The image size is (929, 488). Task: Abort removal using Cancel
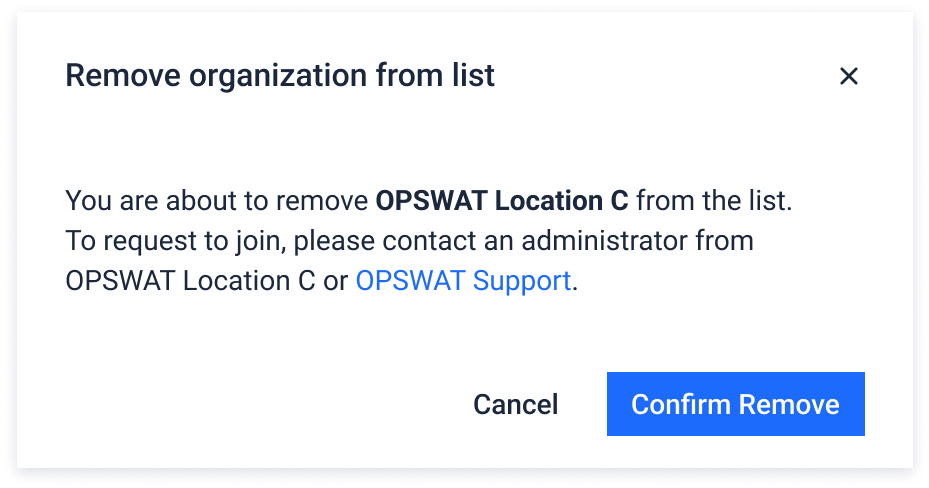point(515,404)
